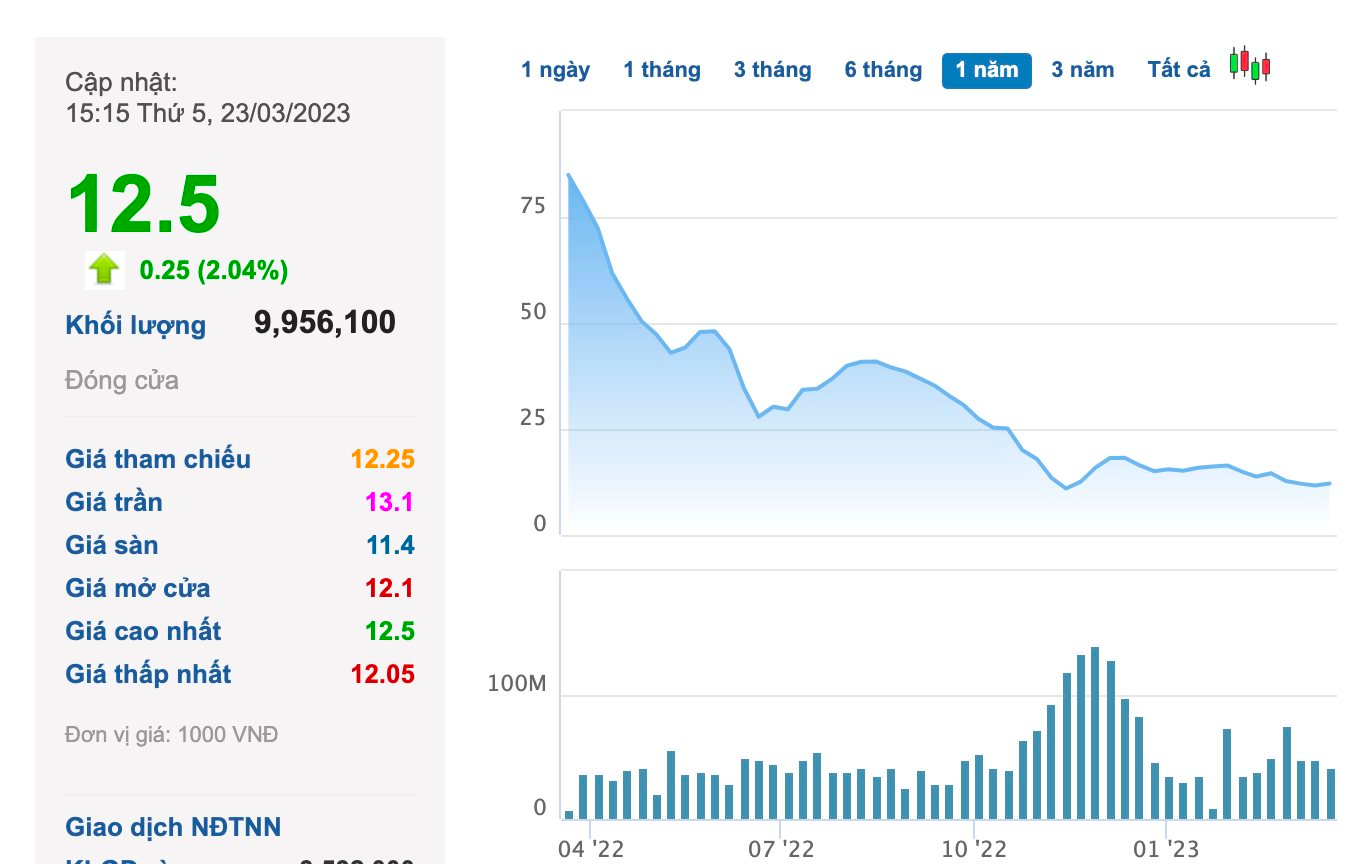Screen dimensions: 1370x864
Task: Select the Giá trần value 13.1
Action: (x=389, y=502)
